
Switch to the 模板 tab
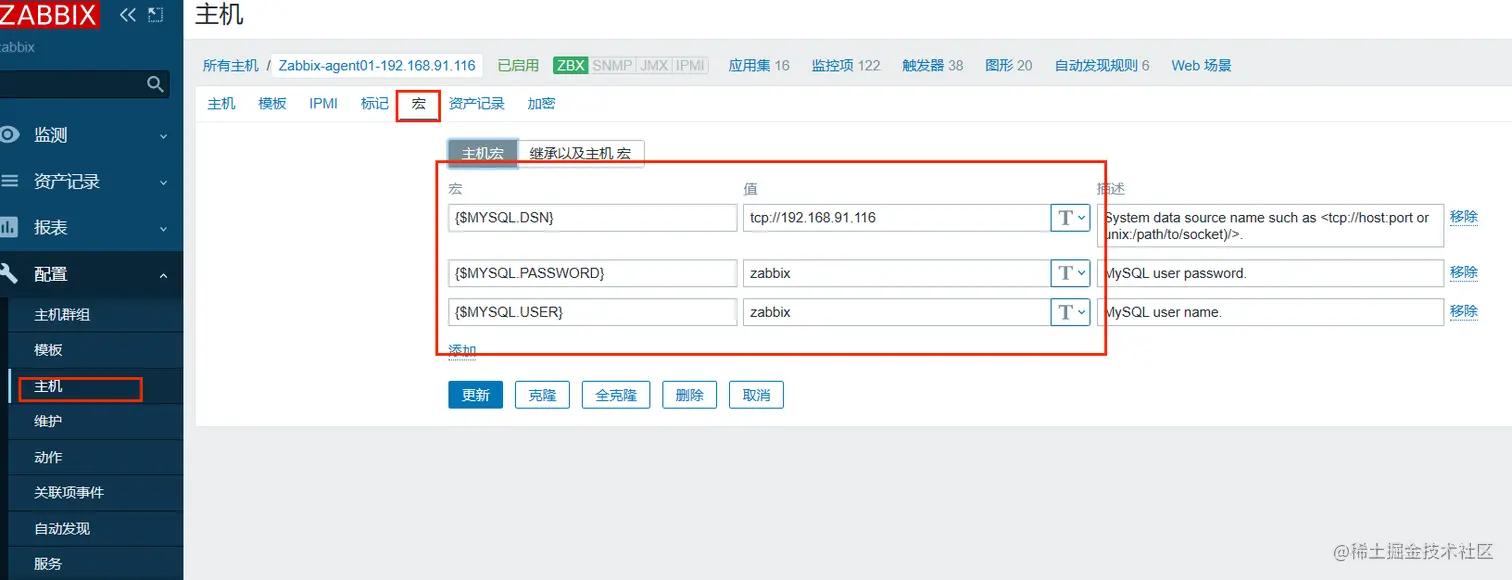[272, 103]
